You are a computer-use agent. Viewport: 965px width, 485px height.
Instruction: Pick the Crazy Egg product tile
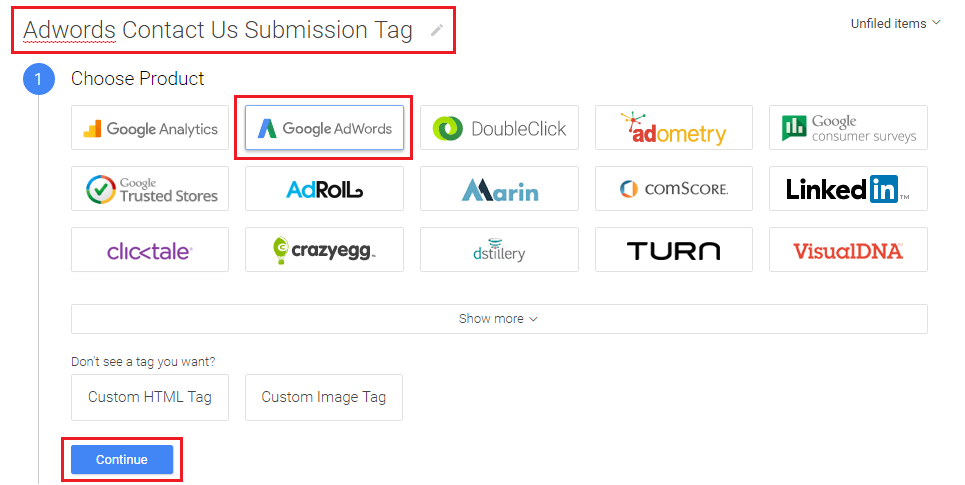[x=324, y=250]
